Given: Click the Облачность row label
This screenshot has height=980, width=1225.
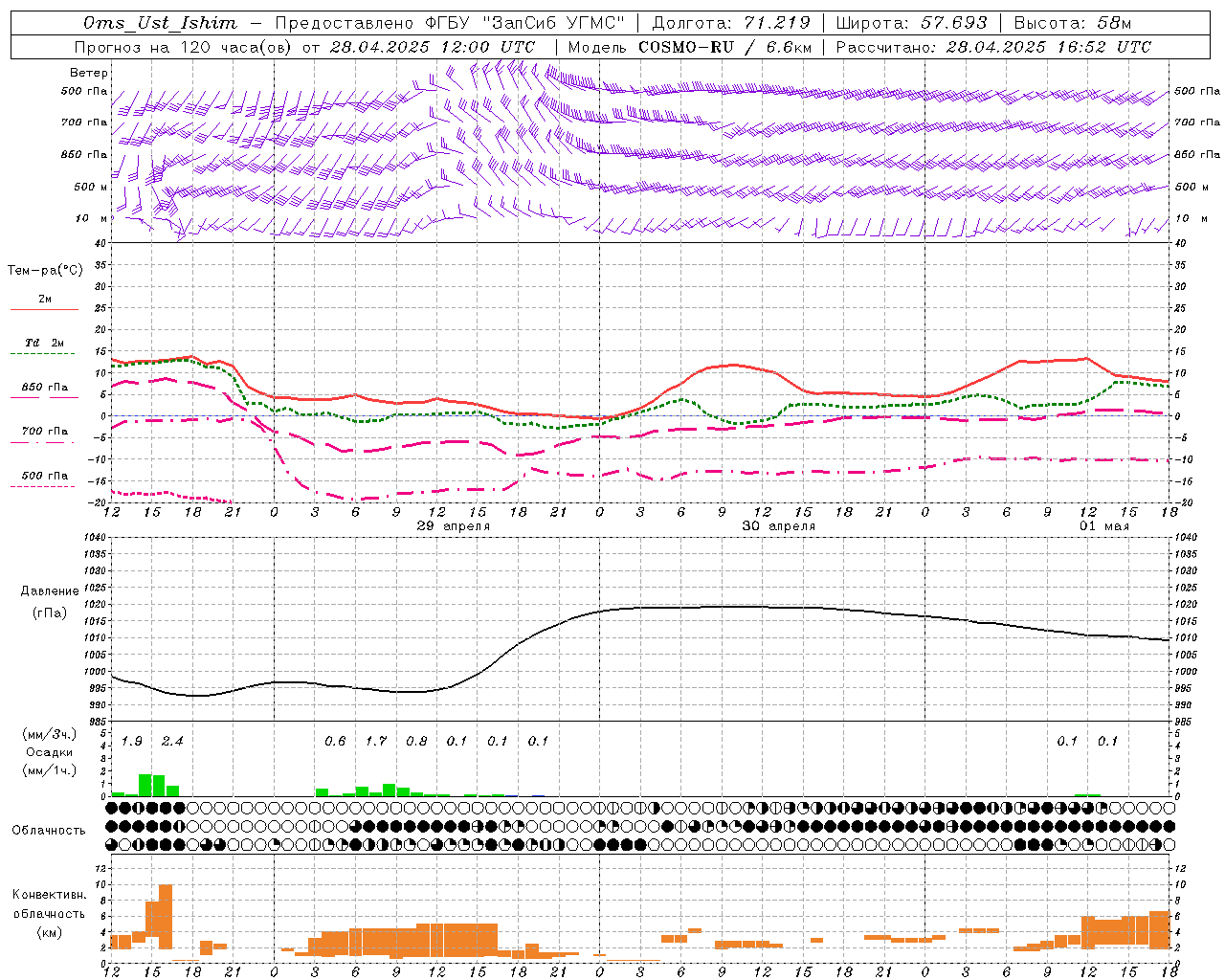Looking at the screenshot, I should 49,831.
